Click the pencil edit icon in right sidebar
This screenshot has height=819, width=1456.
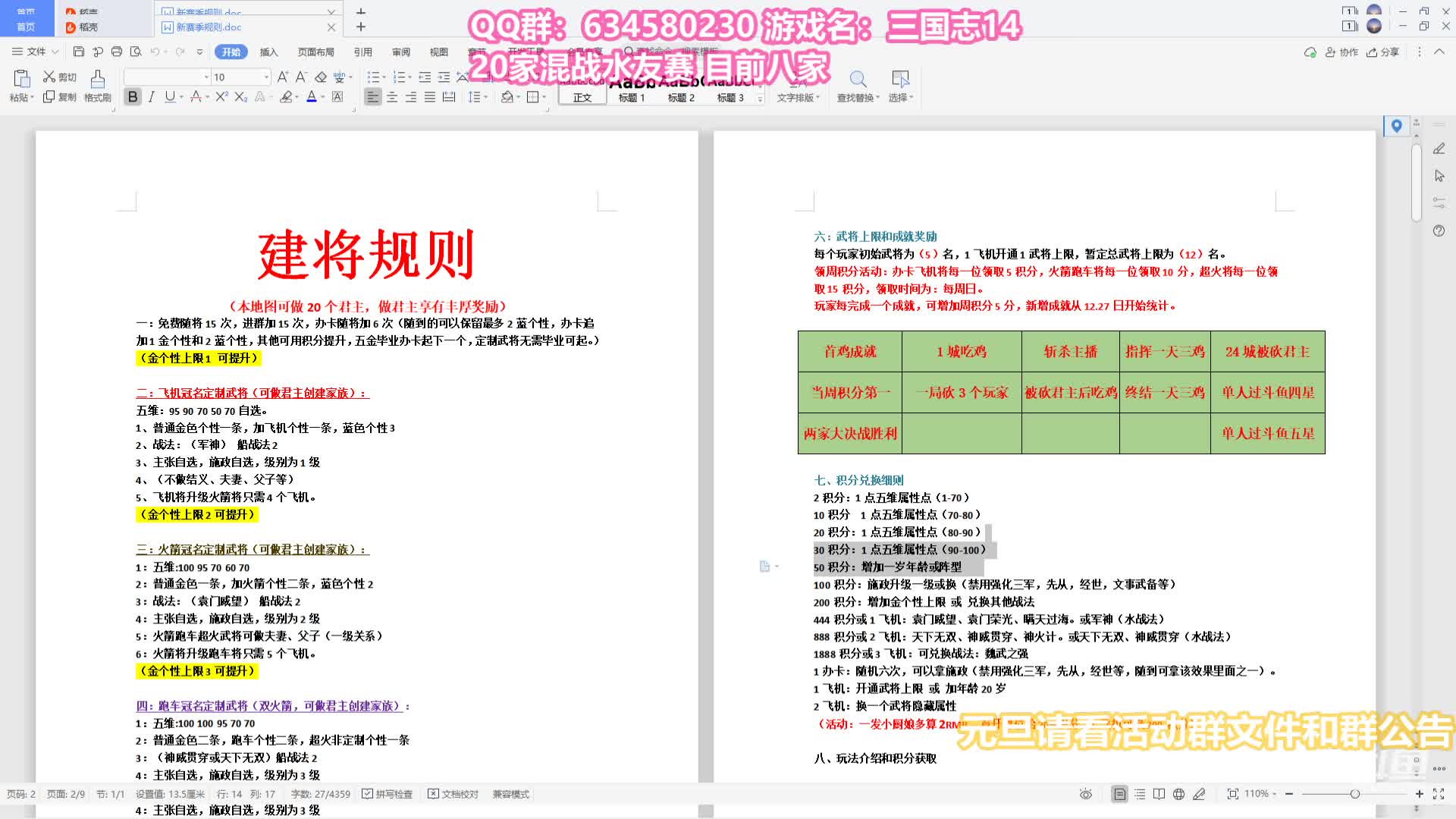pos(1439,149)
